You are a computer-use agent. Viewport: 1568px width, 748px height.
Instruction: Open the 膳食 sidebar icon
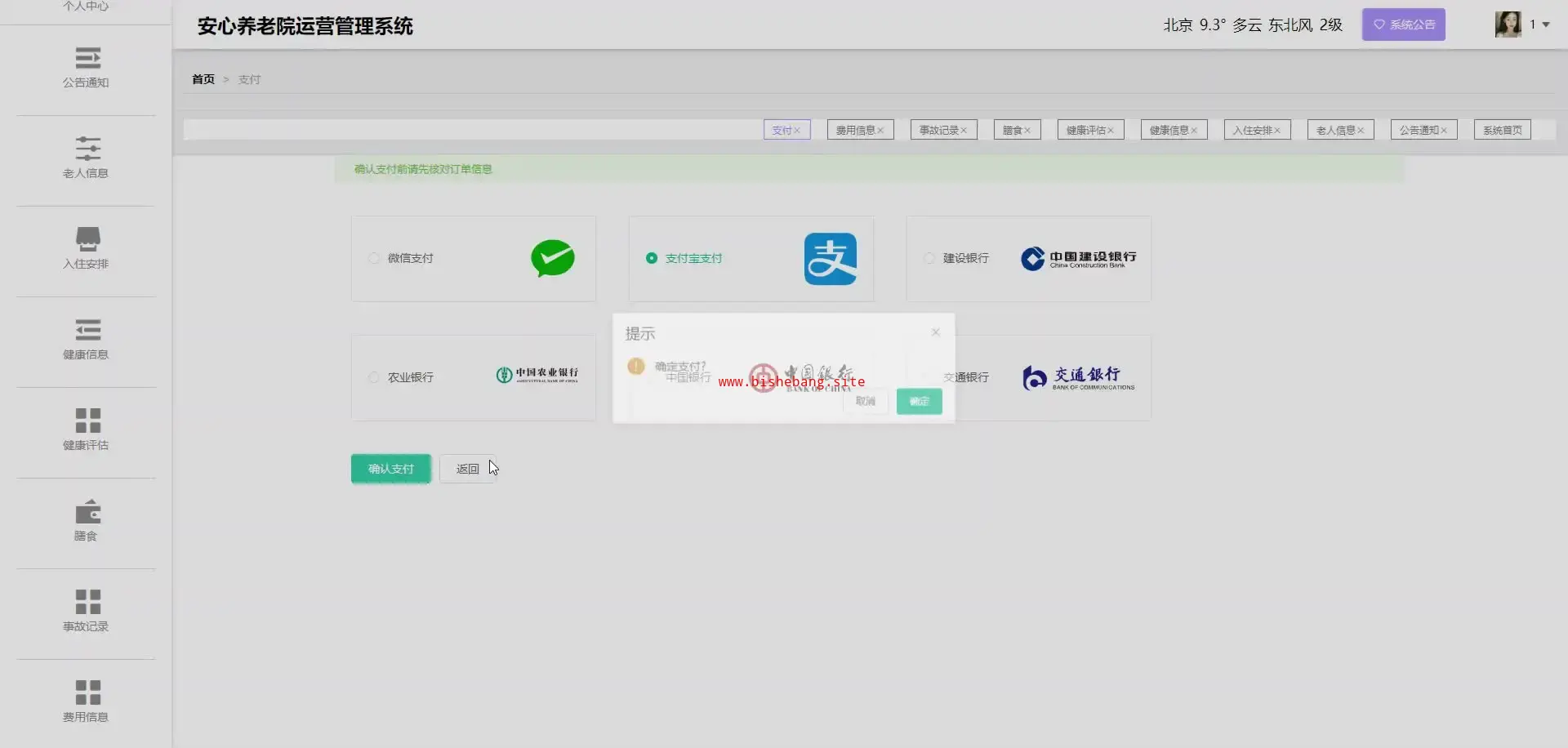coord(87,511)
